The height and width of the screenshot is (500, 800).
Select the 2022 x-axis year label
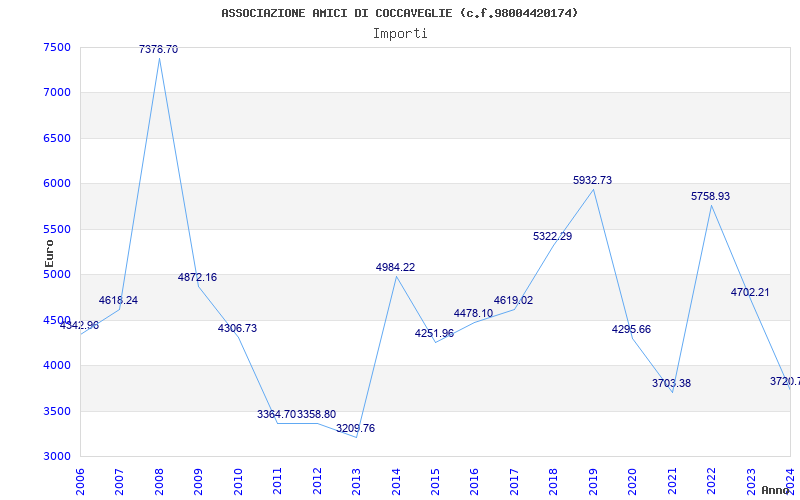point(711,482)
